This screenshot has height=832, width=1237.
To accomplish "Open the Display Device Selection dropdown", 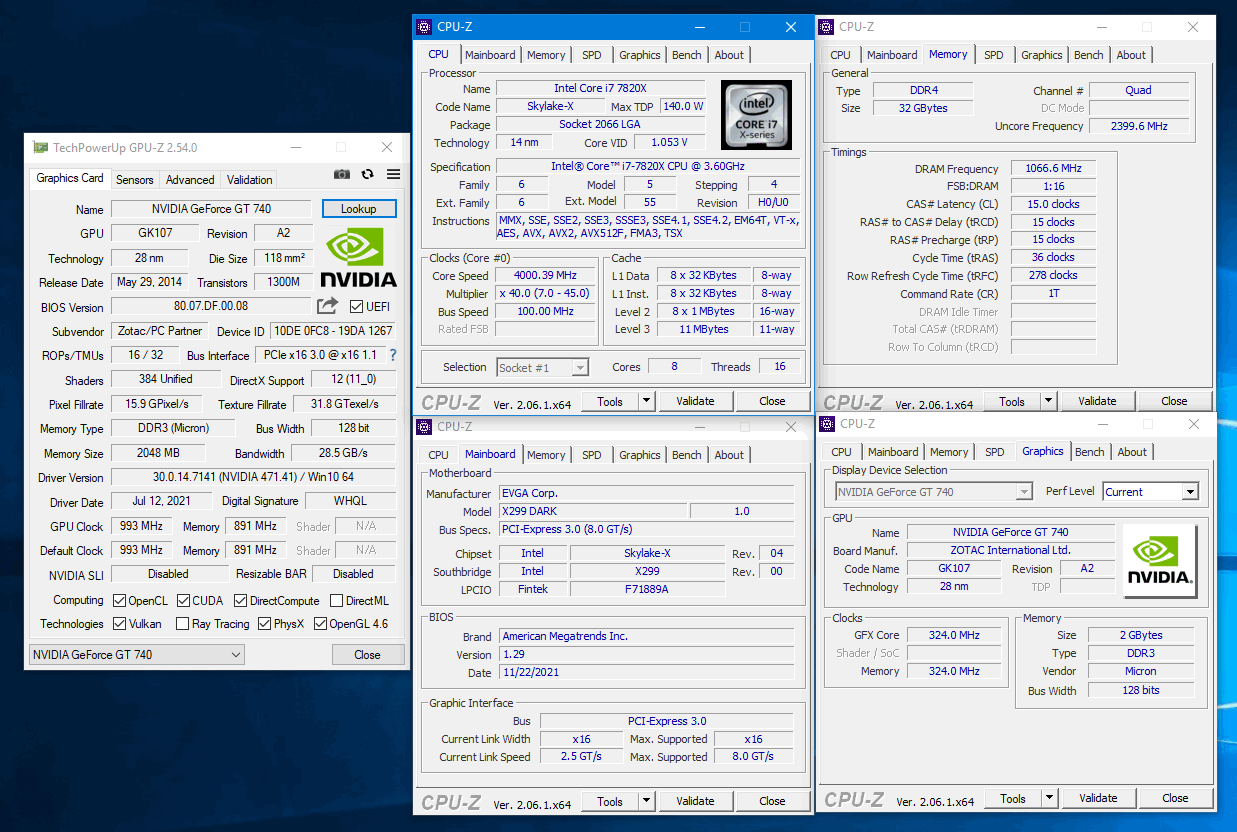I will (933, 492).
